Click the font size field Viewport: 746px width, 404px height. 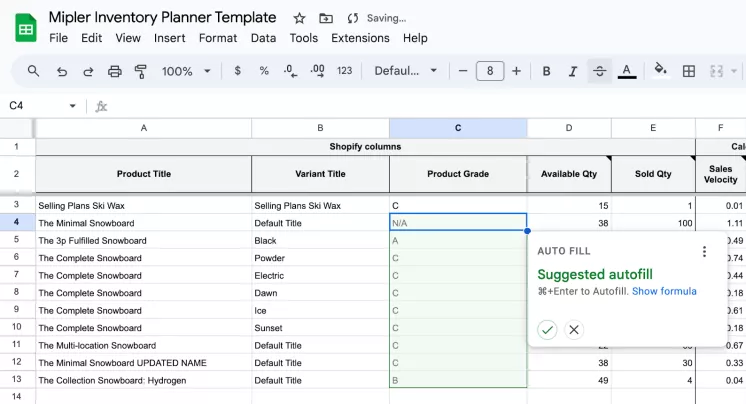click(x=490, y=71)
